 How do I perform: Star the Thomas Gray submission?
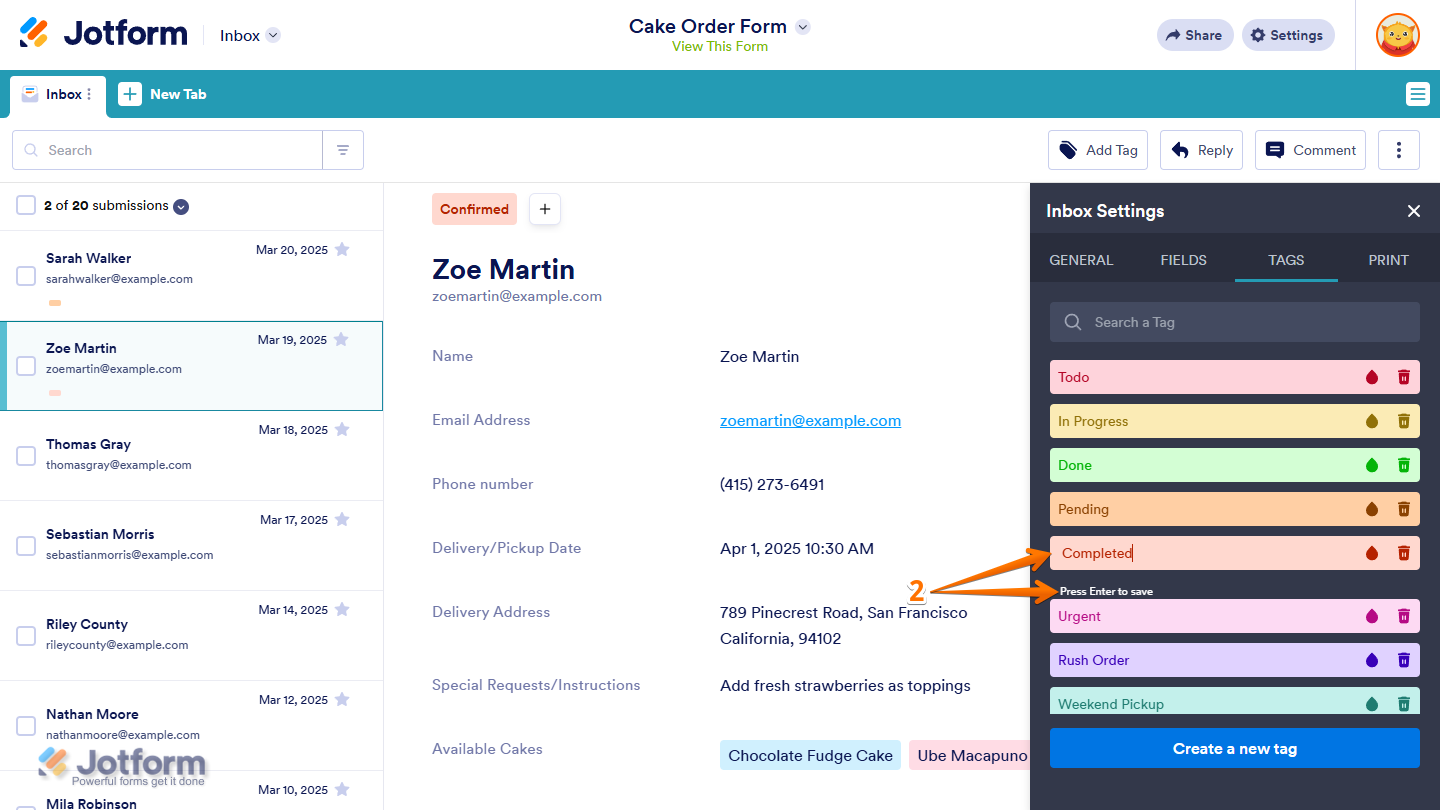click(x=342, y=429)
